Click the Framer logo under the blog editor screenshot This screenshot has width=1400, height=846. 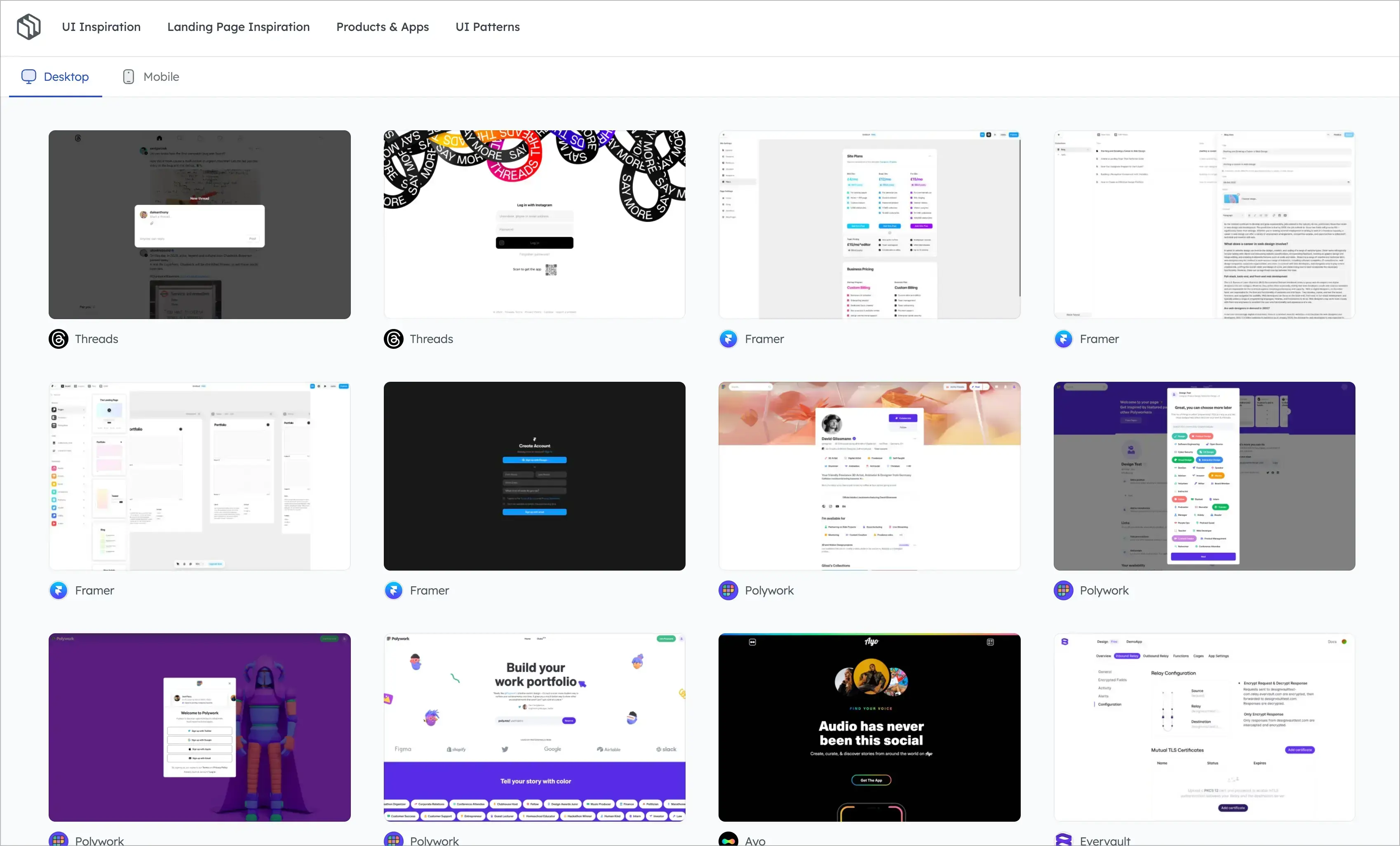1063,339
